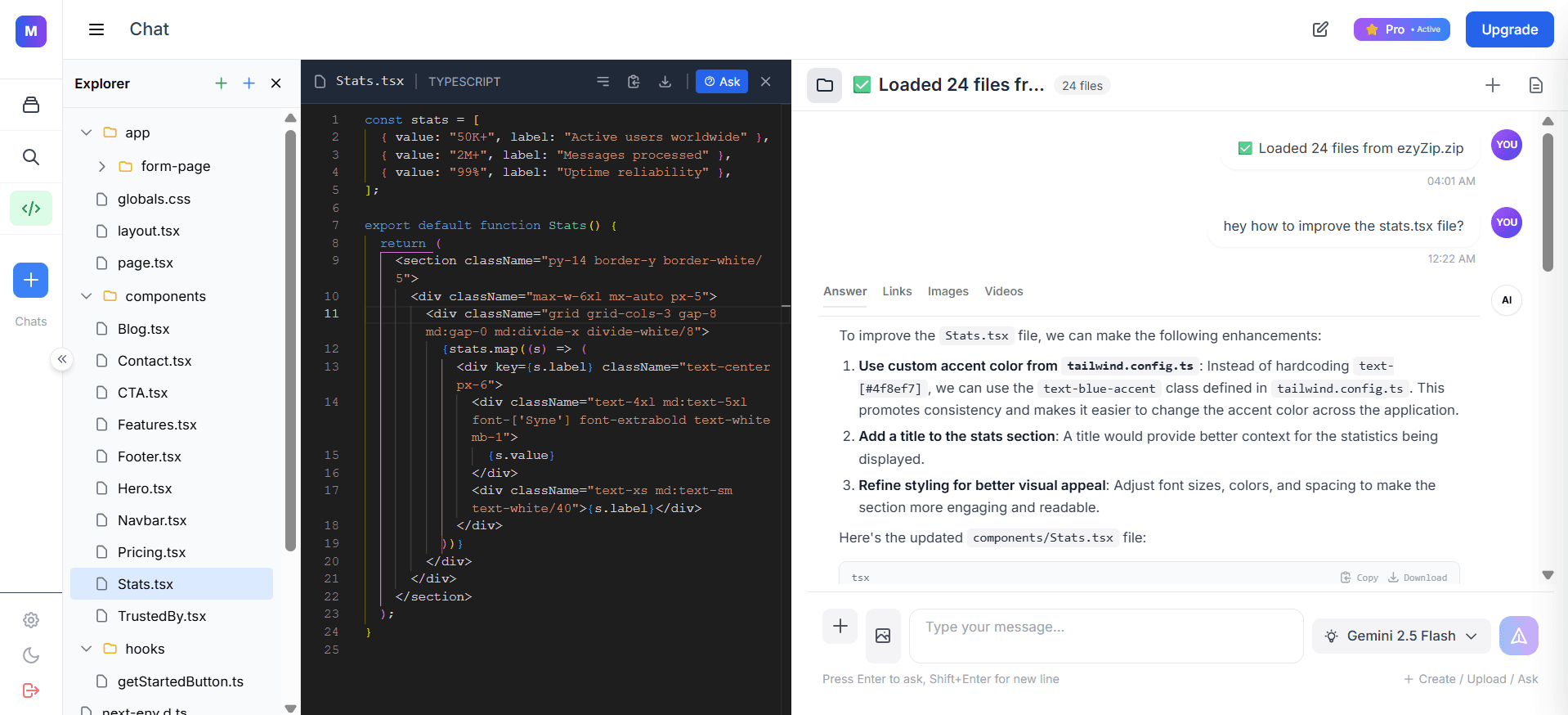Focus the Type your message input
This screenshot has width=1568, height=715.
(1106, 636)
